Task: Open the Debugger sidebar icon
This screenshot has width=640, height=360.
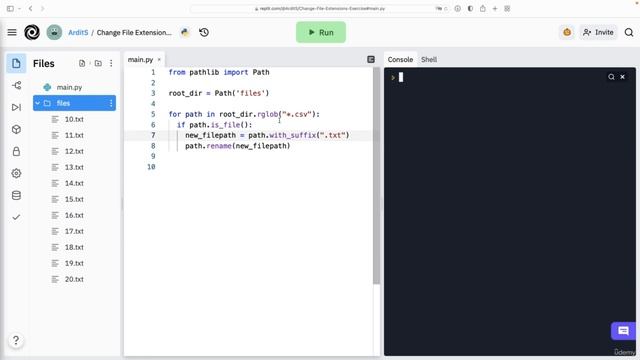Action: 16,107
